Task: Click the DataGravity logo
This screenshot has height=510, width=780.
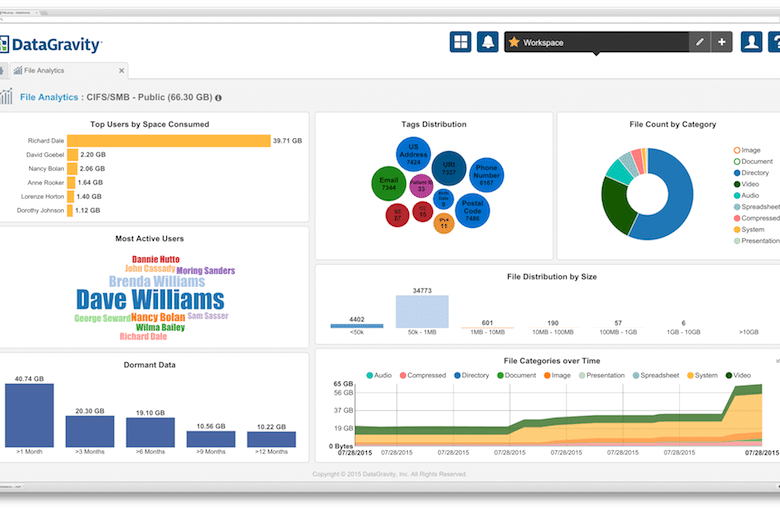Action: [x=51, y=45]
